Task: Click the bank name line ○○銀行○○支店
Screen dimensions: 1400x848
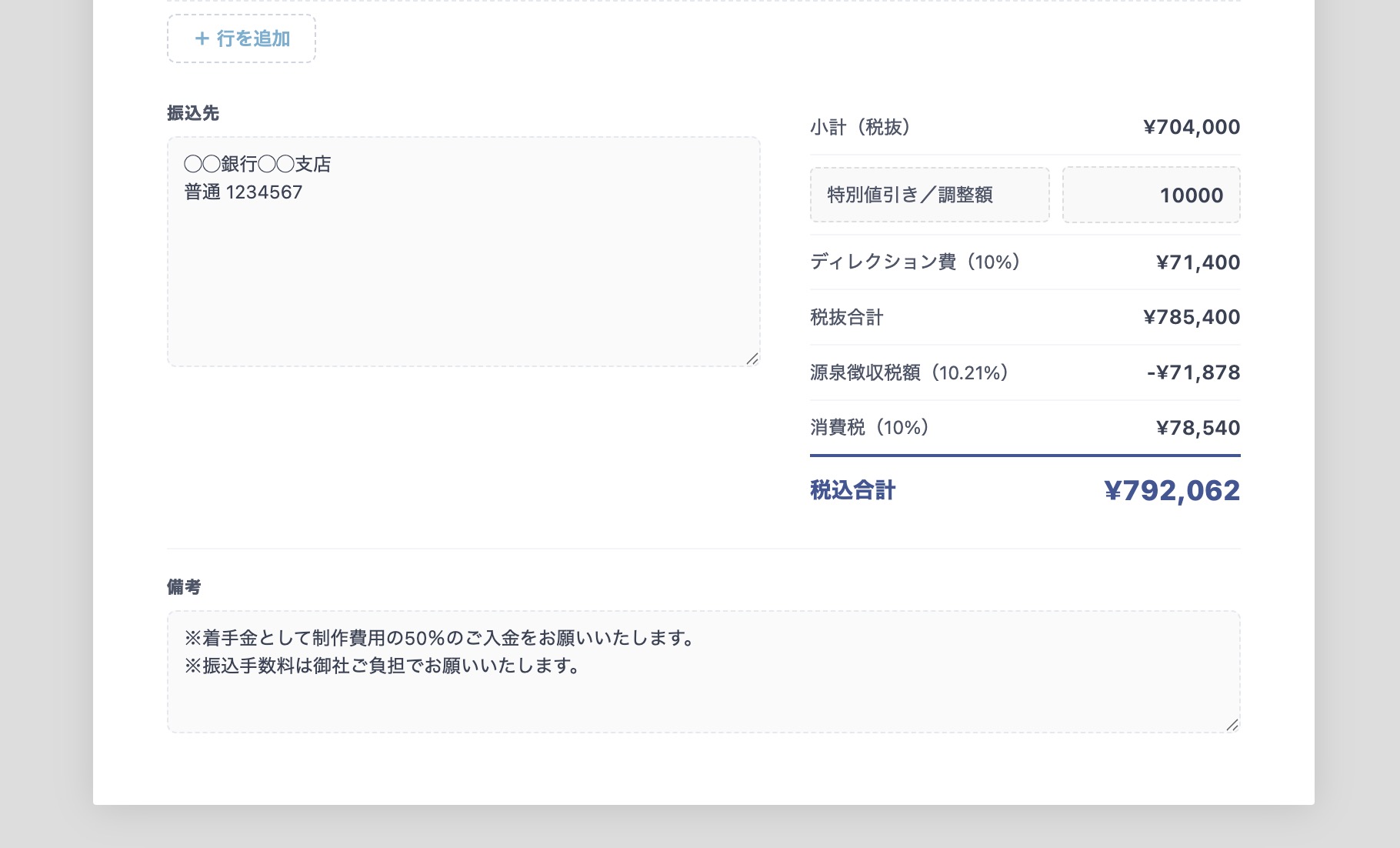Action: [x=258, y=164]
